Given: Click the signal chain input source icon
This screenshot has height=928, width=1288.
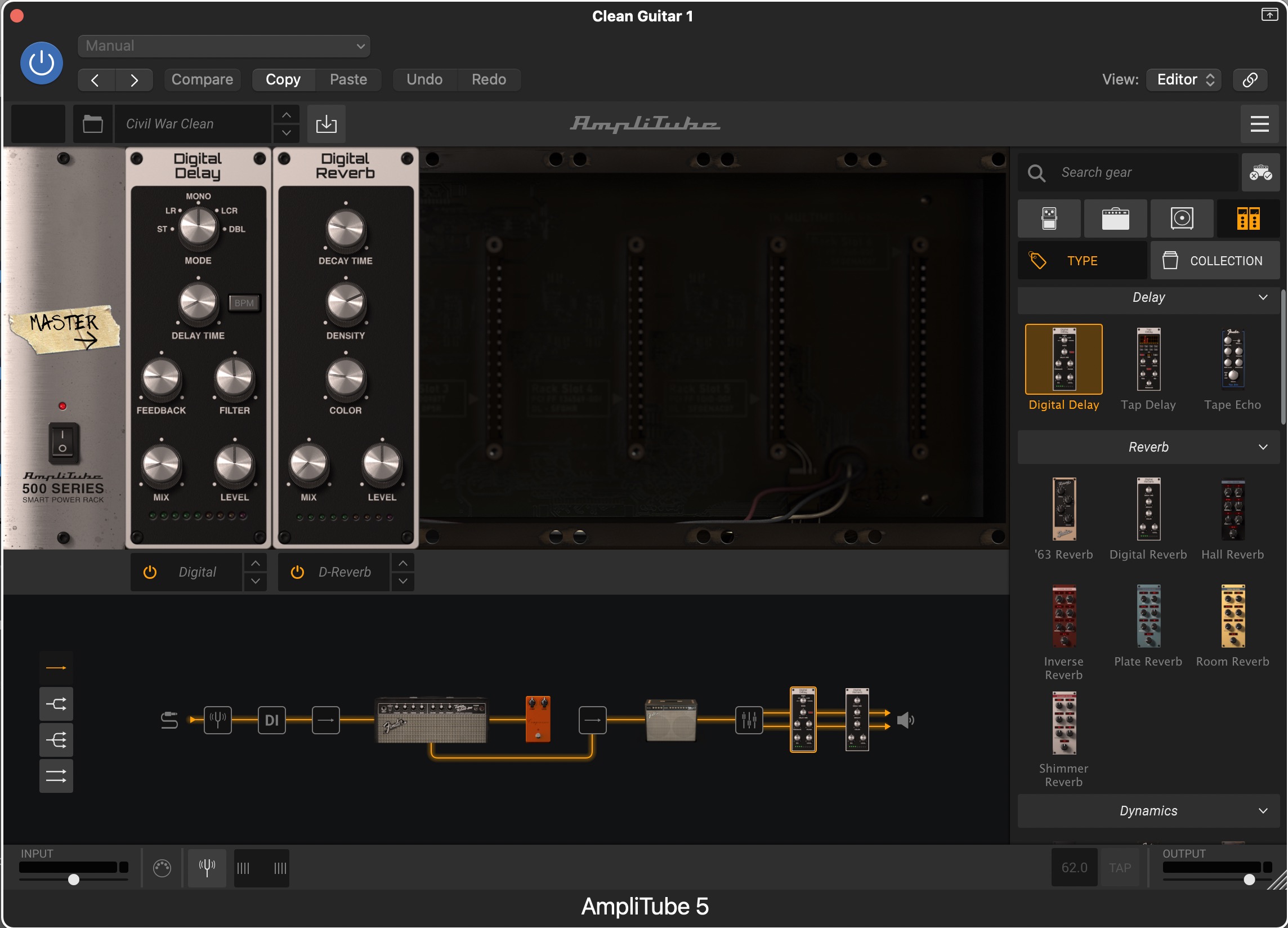Looking at the screenshot, I should (169, 720).
